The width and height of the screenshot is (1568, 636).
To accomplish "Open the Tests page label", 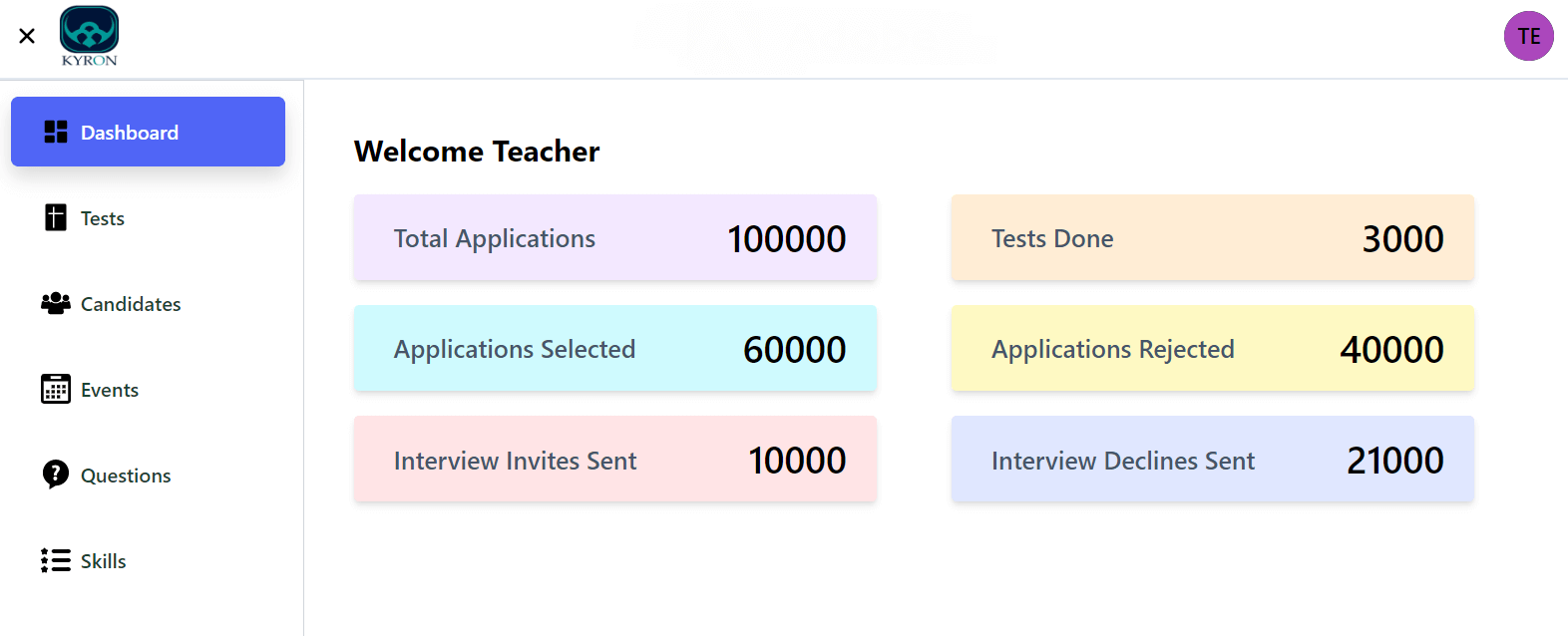I will pyautogui.click(x=103, y=218).
